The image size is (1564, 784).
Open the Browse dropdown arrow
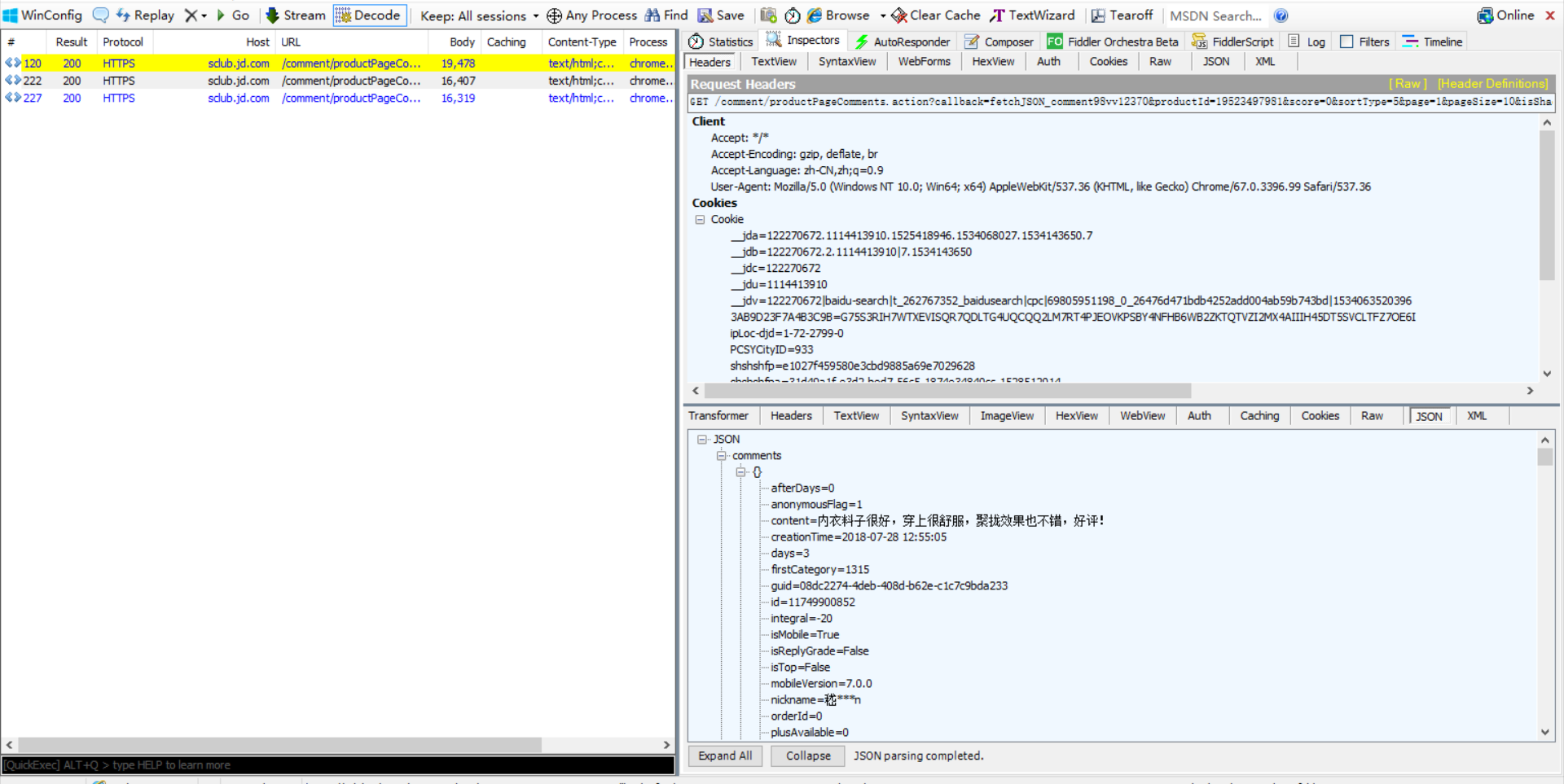click(x=883, y=15)
